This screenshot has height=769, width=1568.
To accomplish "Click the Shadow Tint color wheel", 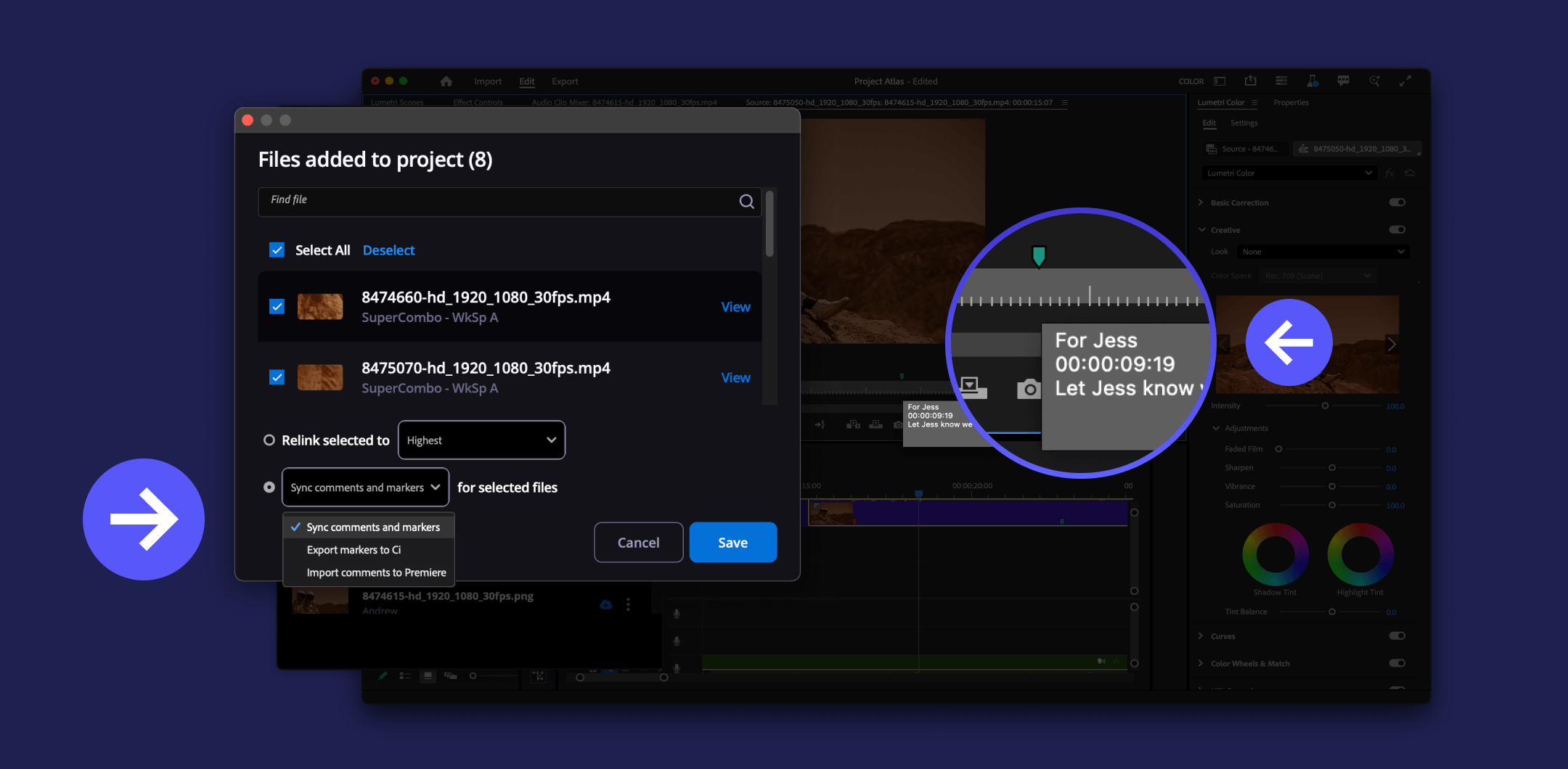I will point(1275,555).
